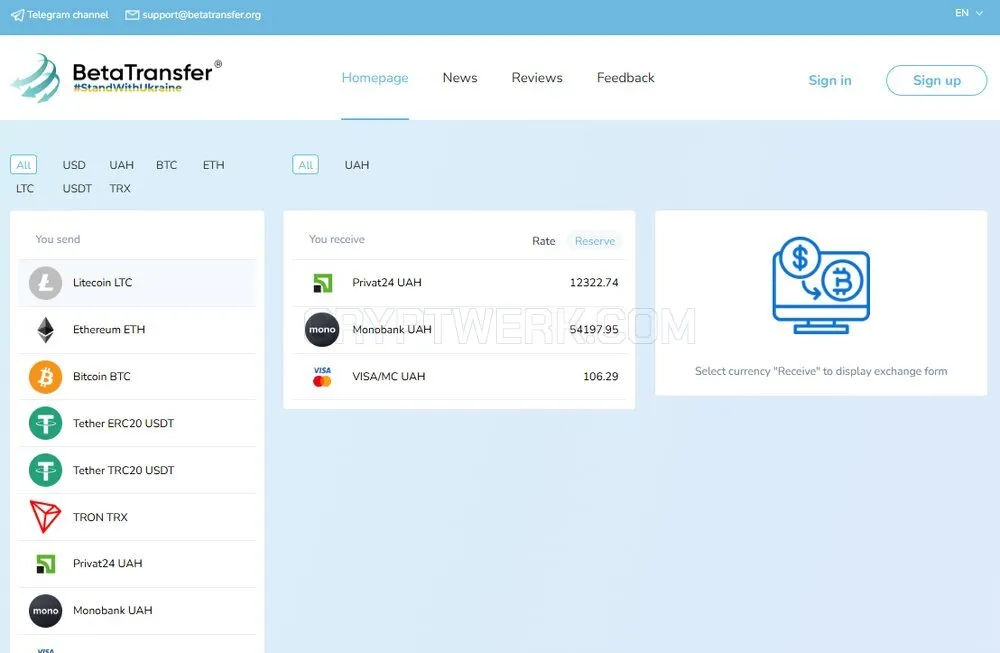Filter send currencies by USD

tap(74, 165)
